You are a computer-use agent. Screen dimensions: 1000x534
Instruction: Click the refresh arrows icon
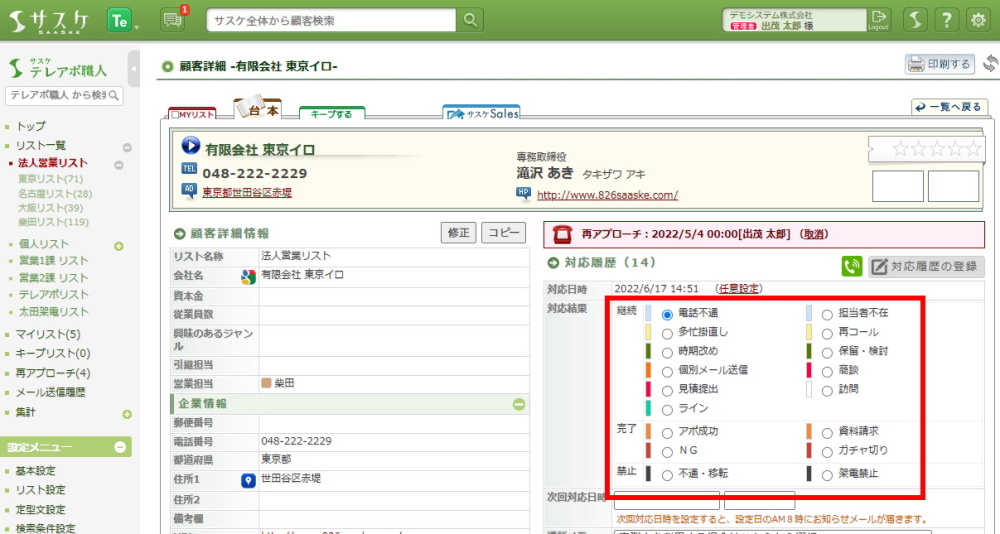coord(990,63)
